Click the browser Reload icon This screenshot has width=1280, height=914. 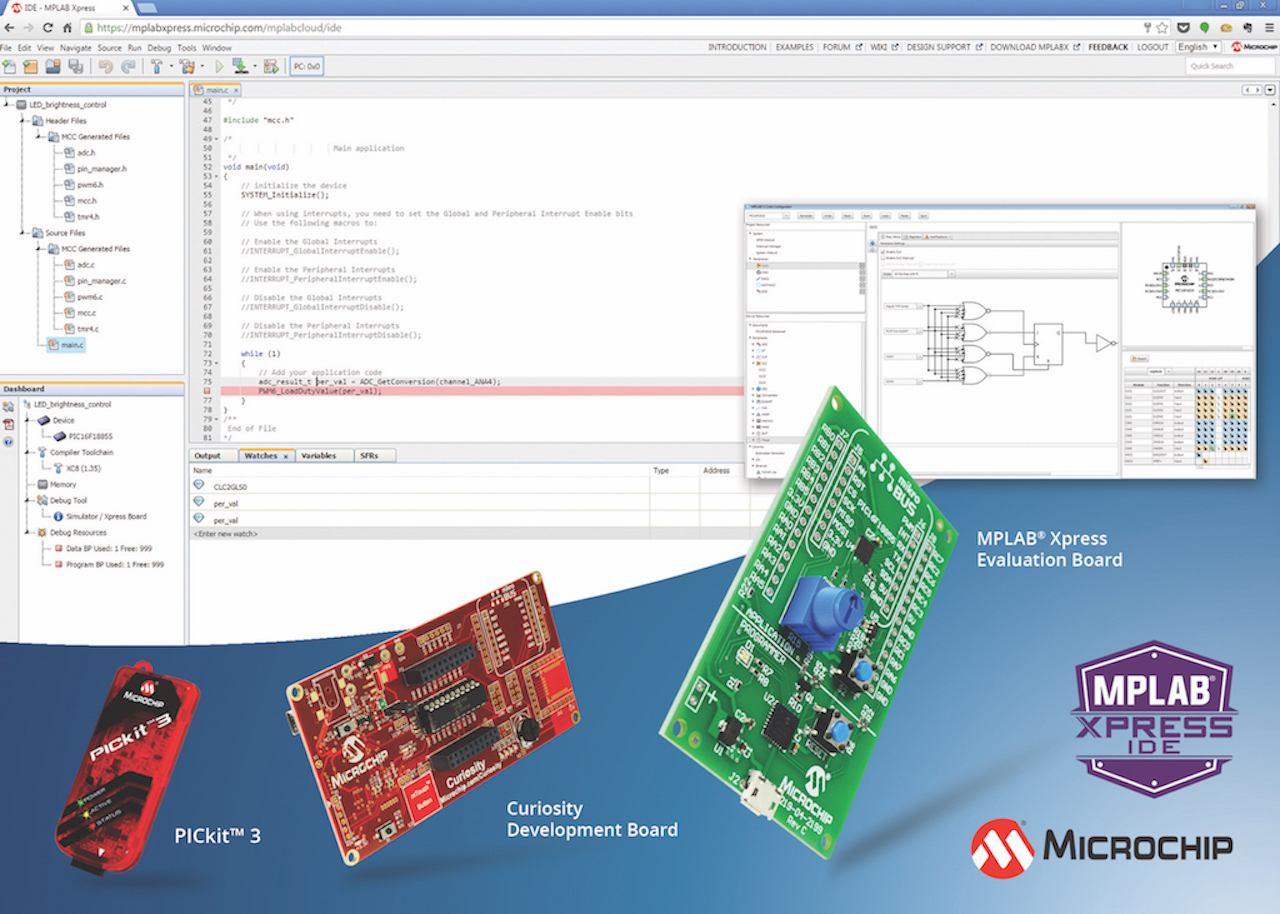[48, 27]
